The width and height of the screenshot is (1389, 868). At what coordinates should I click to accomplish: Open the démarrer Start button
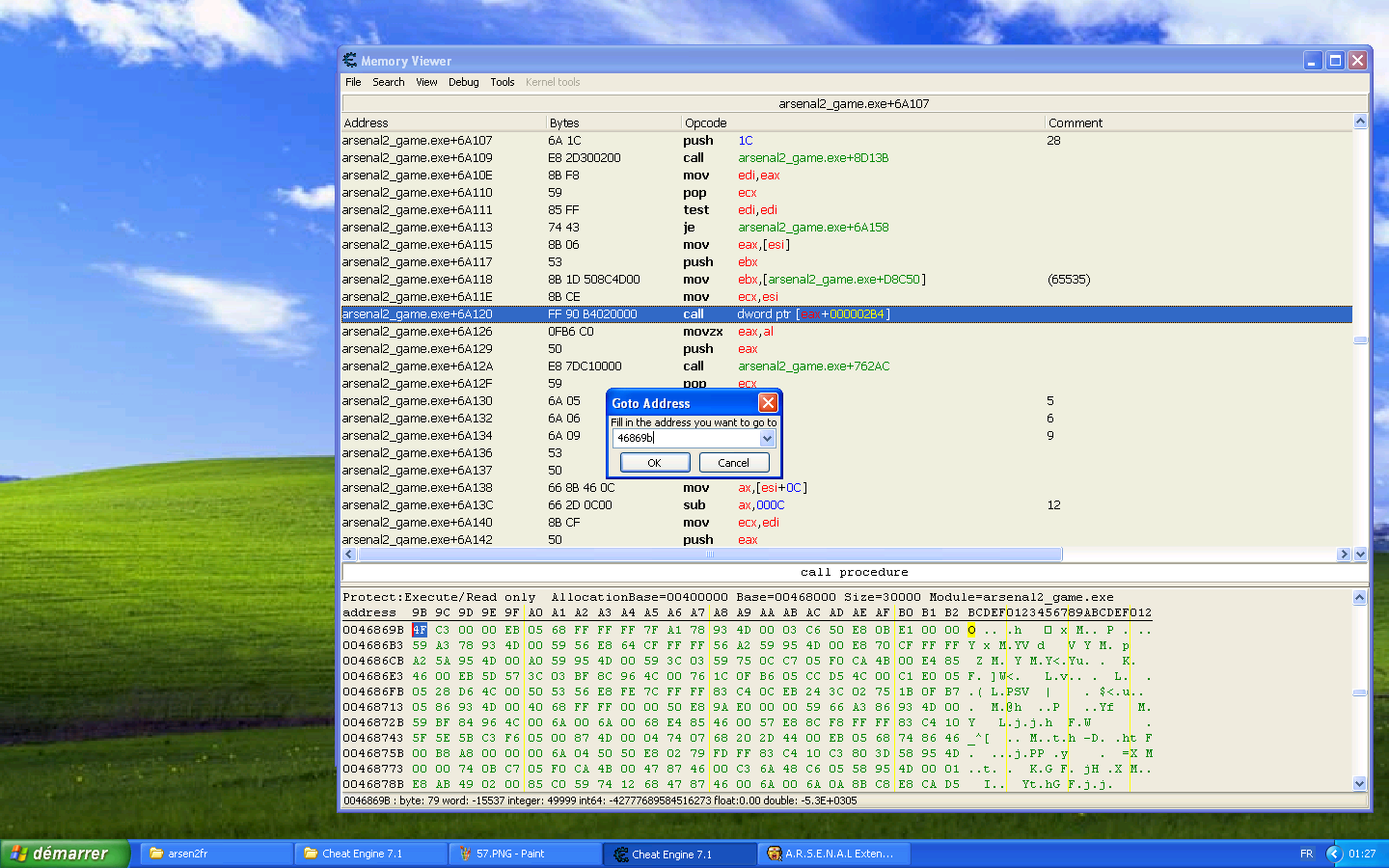click(65, 854)
